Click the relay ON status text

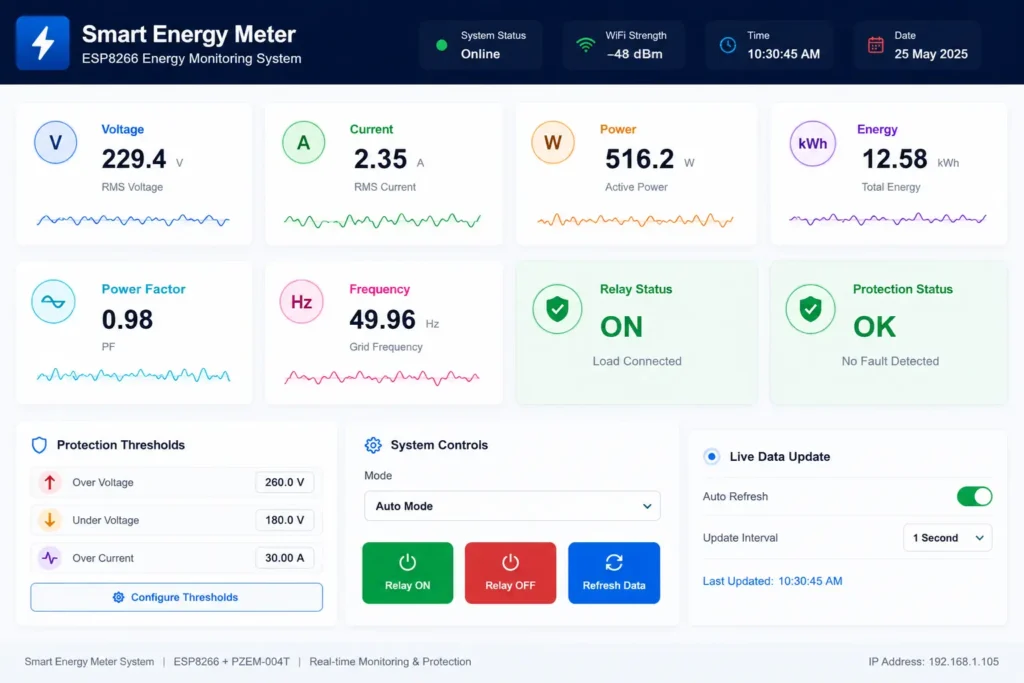pyautogui.click(x=621, y=326)
